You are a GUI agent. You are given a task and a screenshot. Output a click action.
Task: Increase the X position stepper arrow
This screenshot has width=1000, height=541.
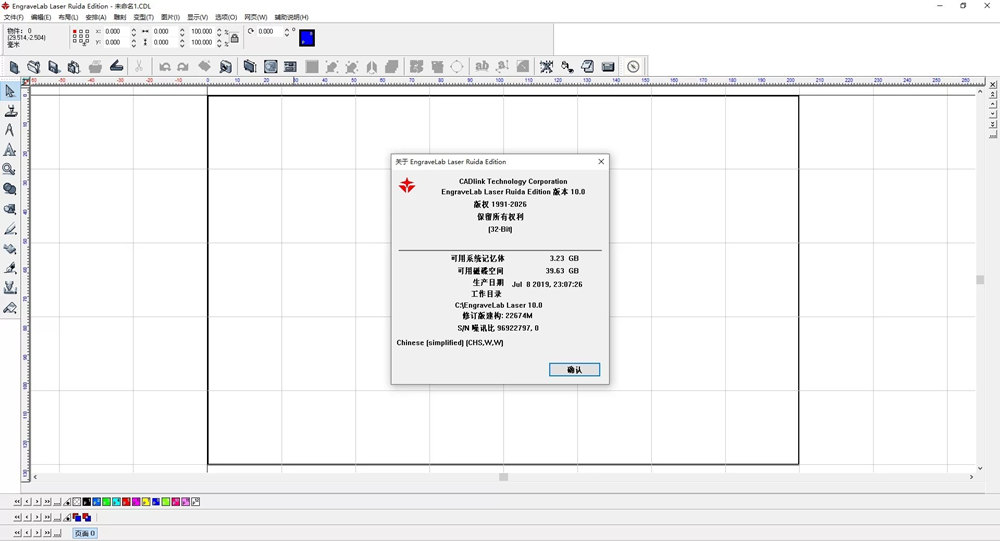pos(133,29)
